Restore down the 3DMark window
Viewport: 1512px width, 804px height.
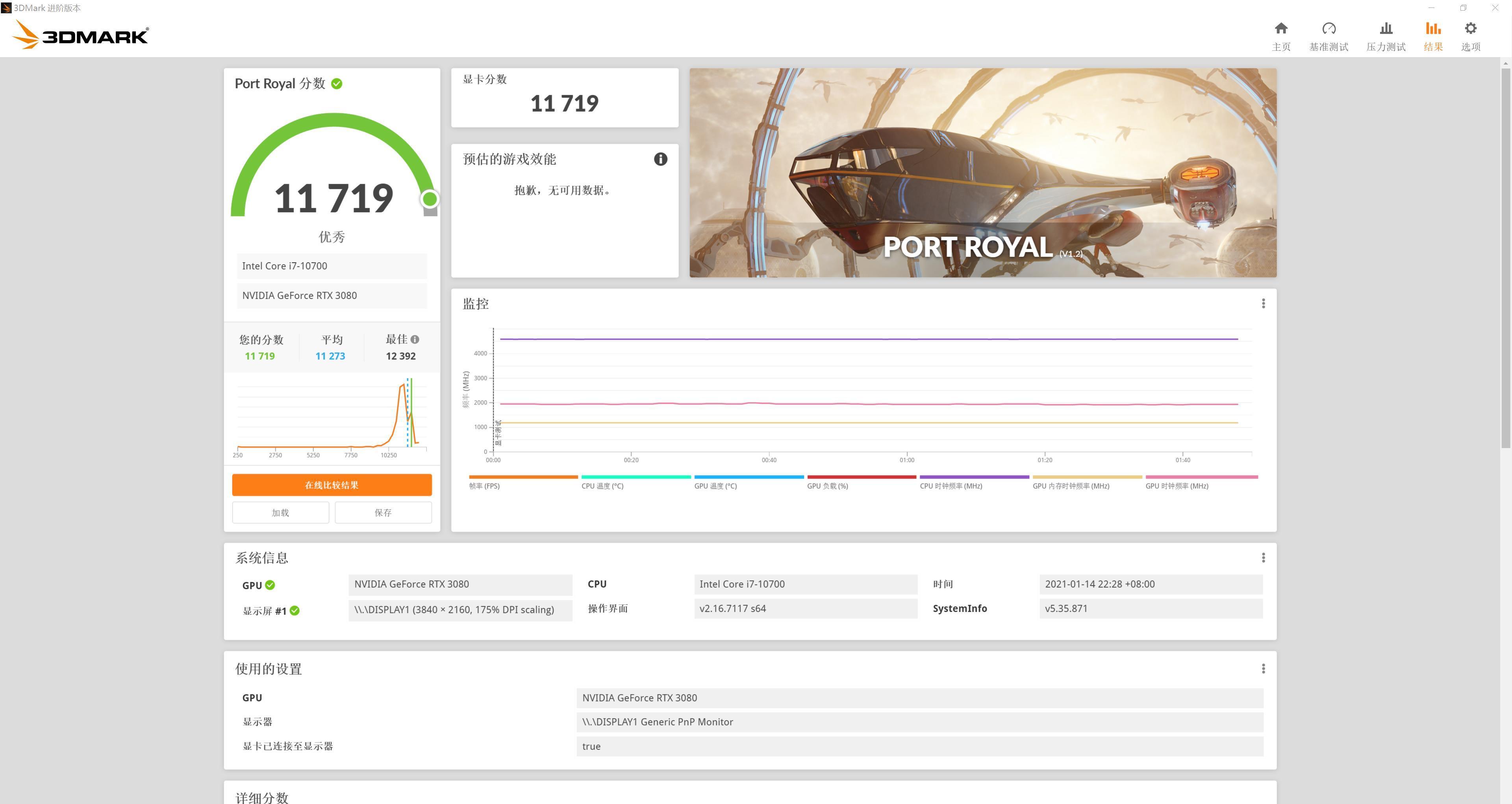[1463, 8]
